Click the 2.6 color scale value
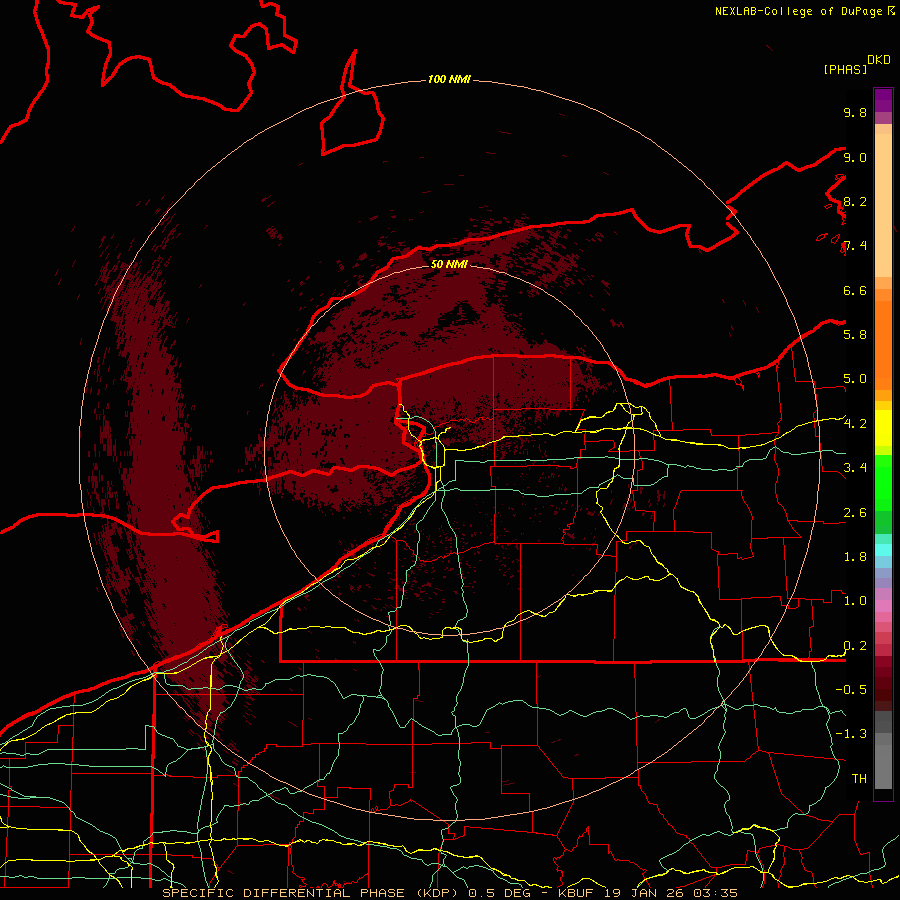 point(855,513)
